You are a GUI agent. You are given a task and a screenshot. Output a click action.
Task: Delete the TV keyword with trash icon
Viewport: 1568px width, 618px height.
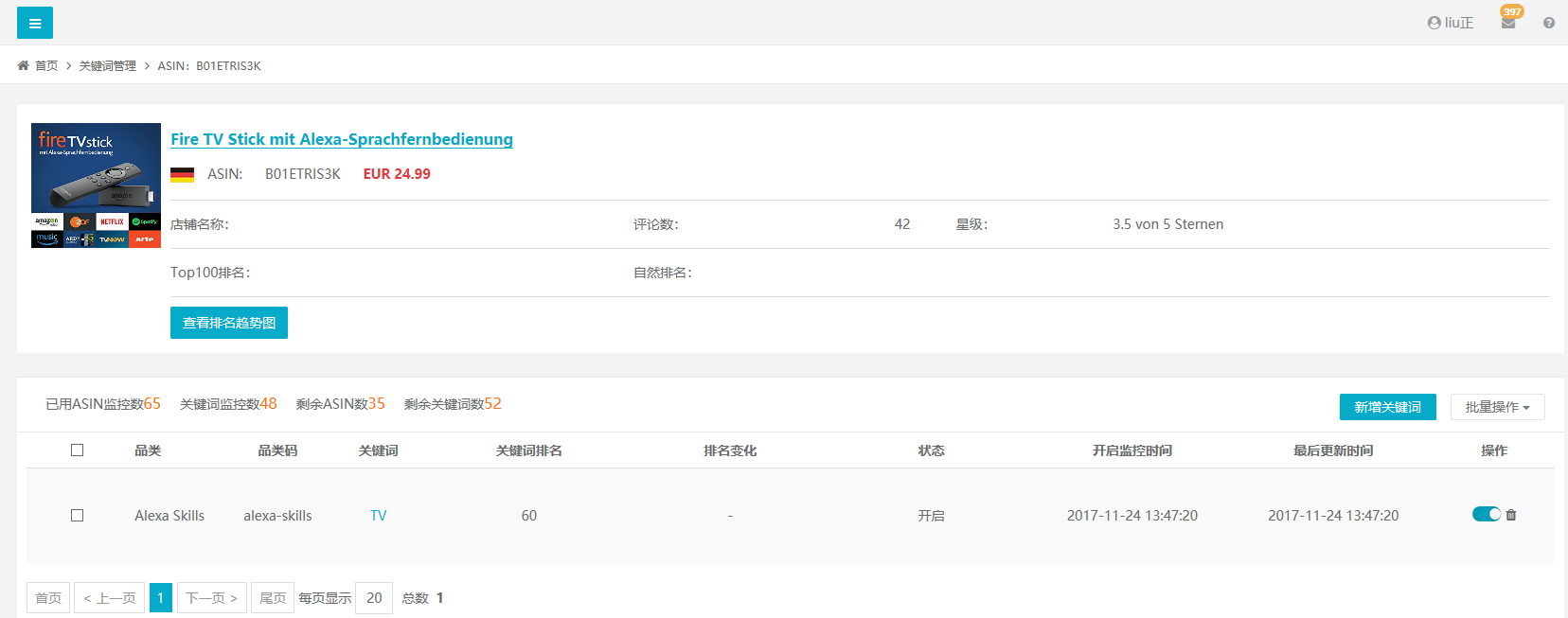pyautogui.click(x=1511, y=515)
